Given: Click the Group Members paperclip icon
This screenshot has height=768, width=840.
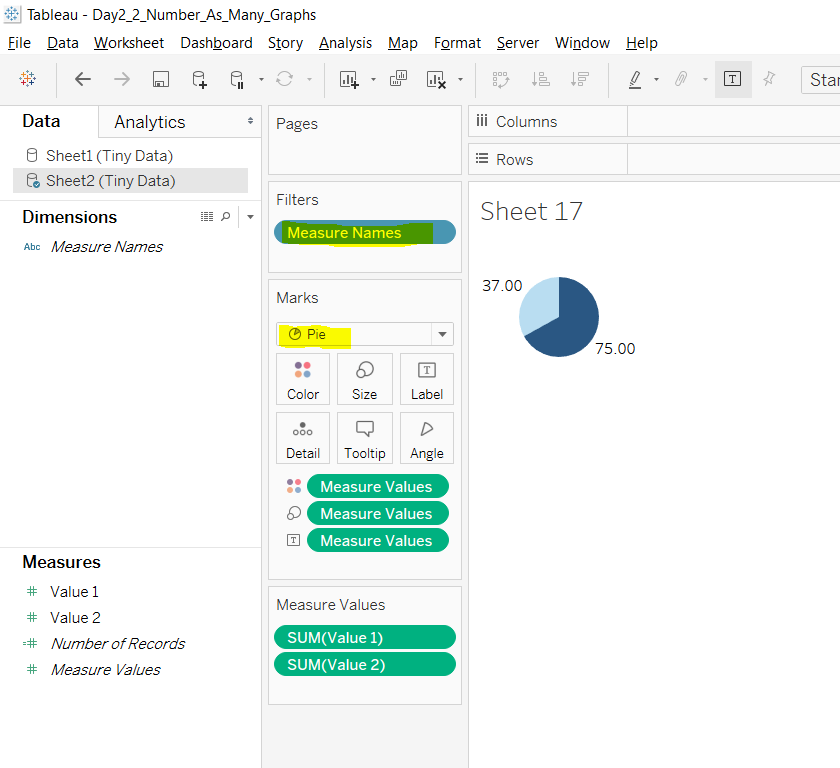Looking at the screenshot, I should 681,79.
